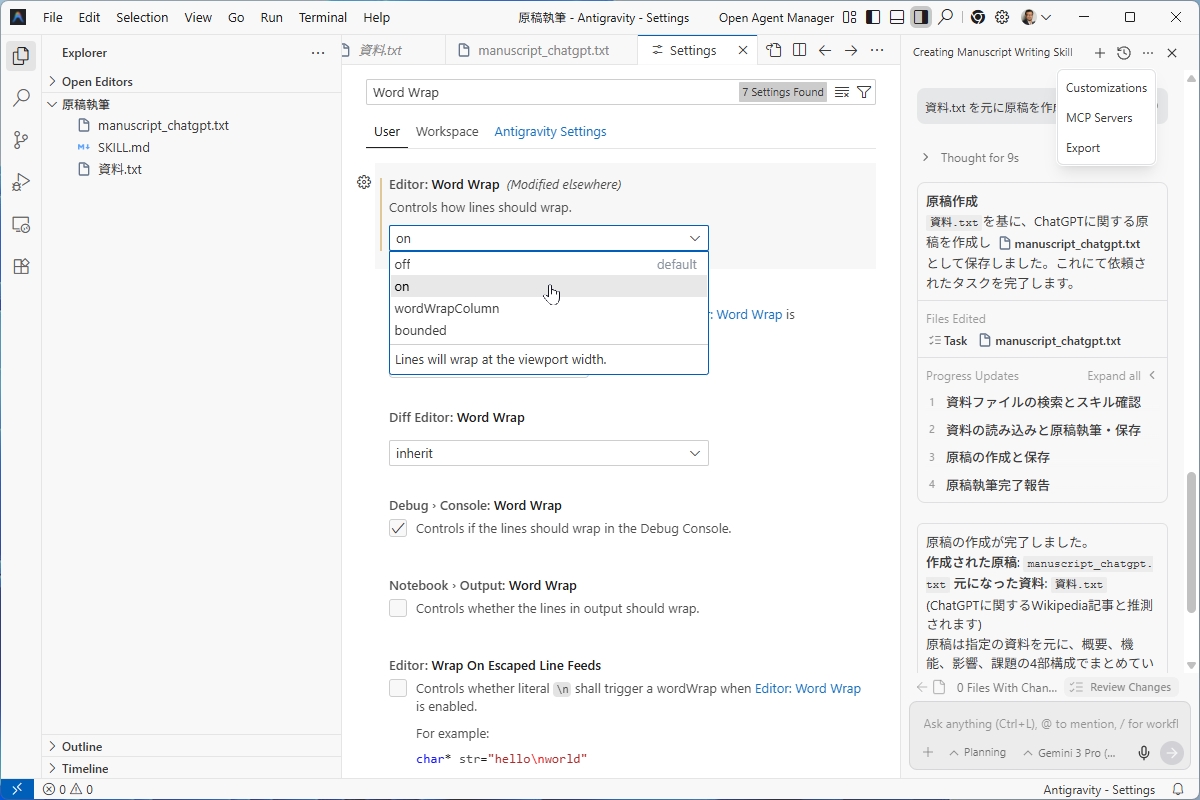The height and width of the screenshot is (800, 1200).
Task: Click the Editor Word Wrap link
Action: pyautogui.click(x=808, y=688)
